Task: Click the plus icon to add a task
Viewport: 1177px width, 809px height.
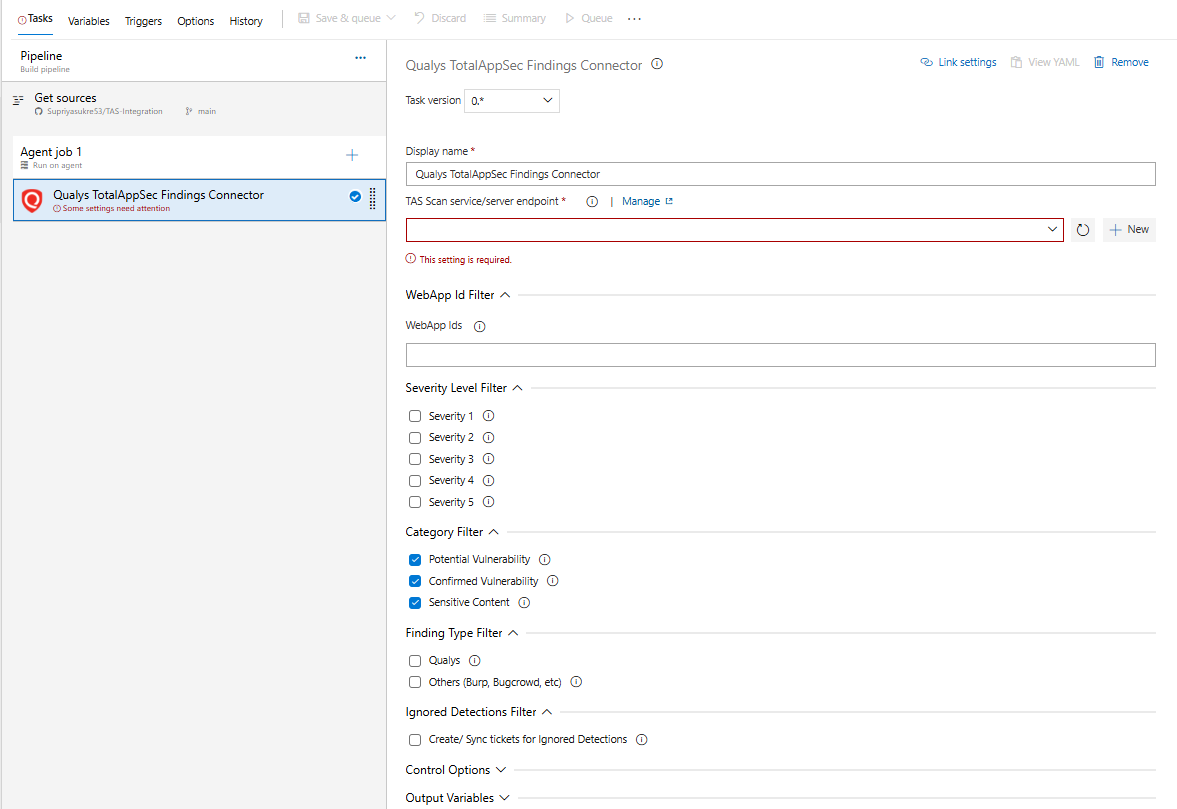Action: [352, 155]
